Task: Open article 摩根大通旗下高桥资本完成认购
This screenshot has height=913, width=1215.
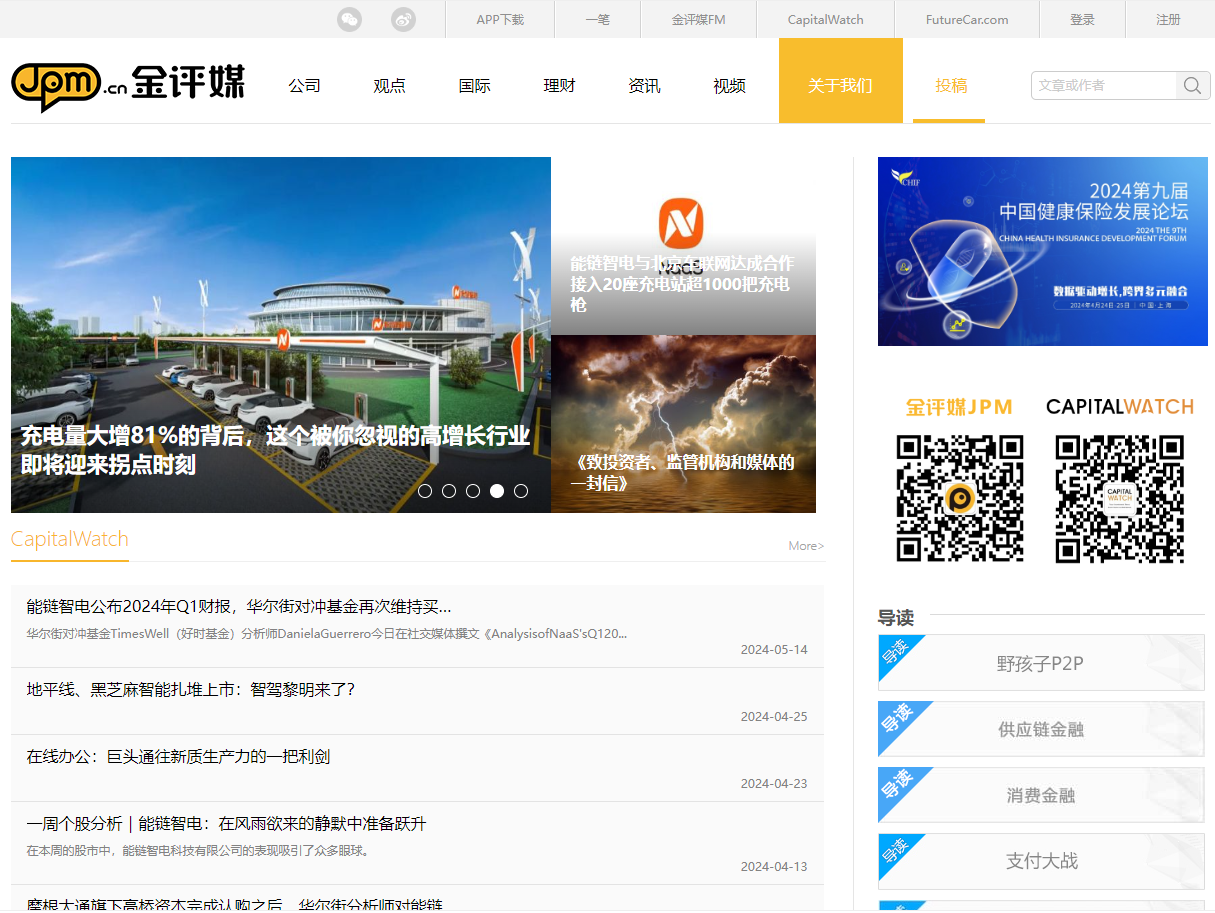Action: [x=235, y=903]
